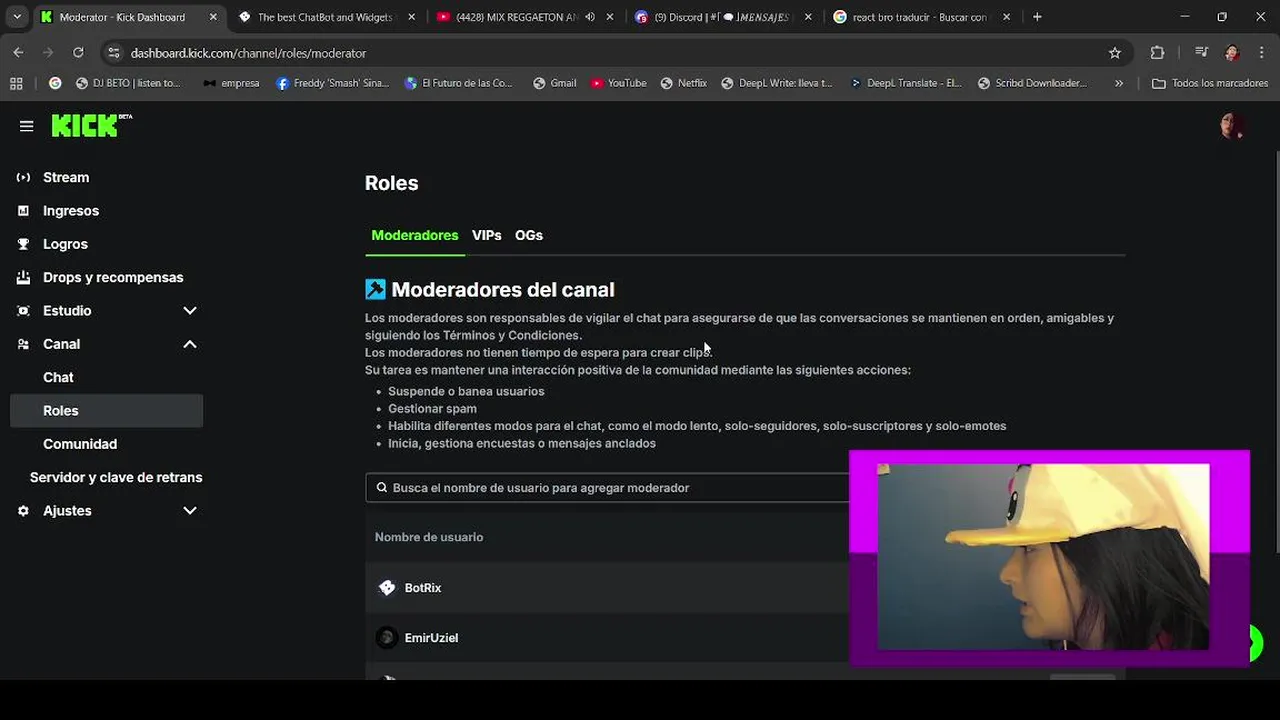Click the BotRix verified badge avatar
This screenshot has width=1280, height=720.
[387, 588]
